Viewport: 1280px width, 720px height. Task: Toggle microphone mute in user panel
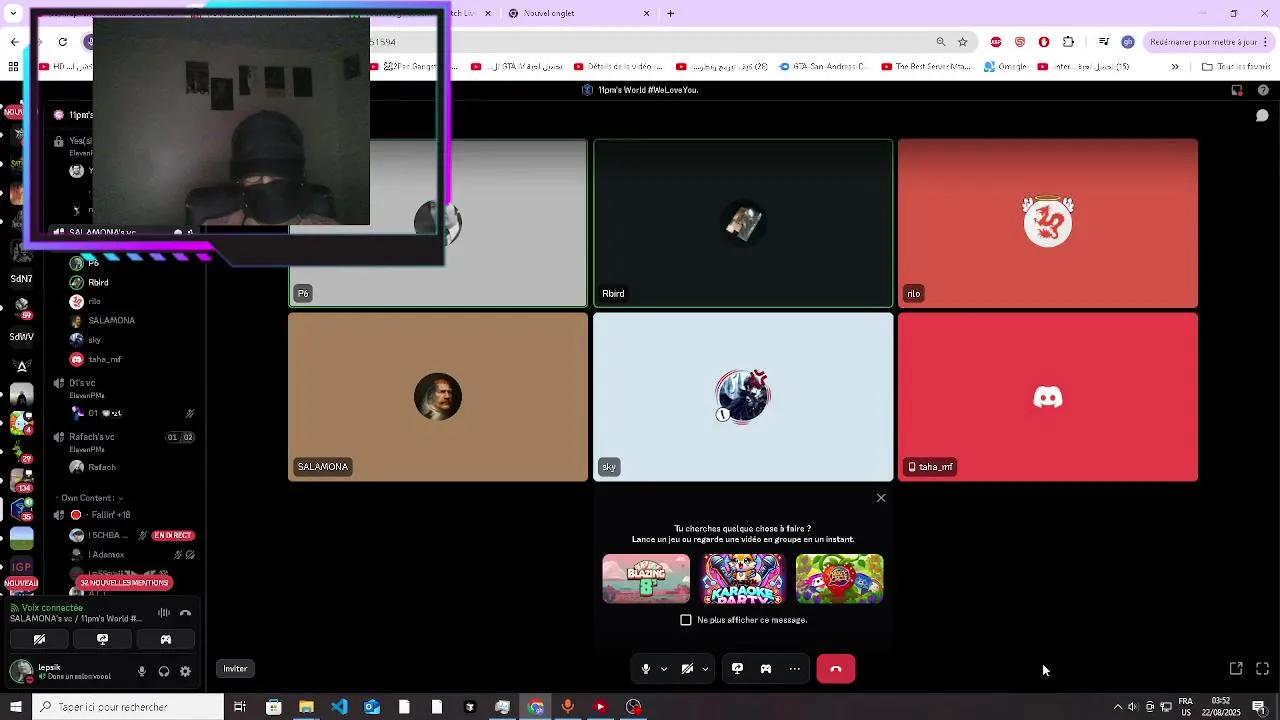click(142, 672)
